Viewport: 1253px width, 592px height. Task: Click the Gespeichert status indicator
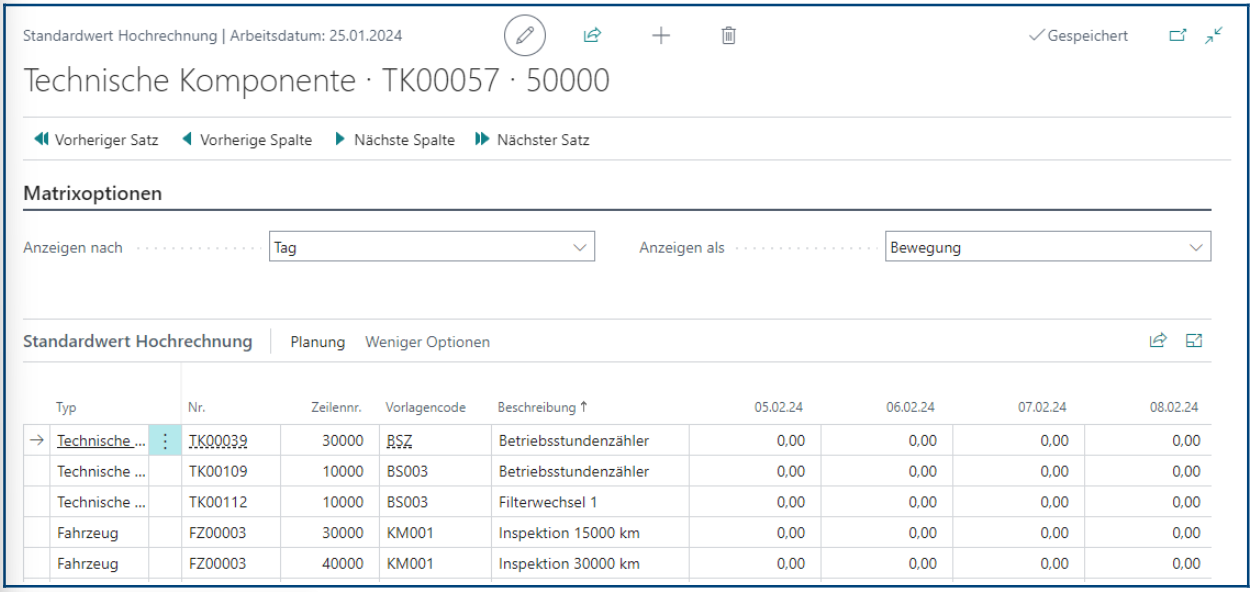[x=1078, y=36]
